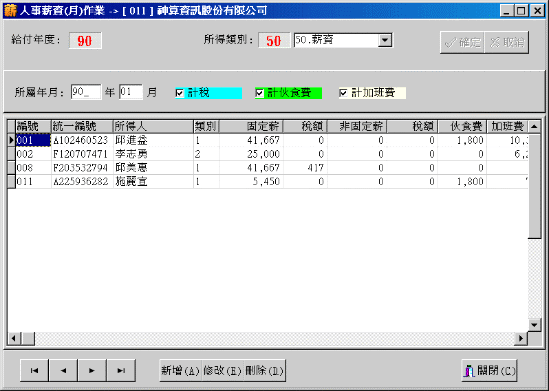Minimize the payroll window

pyautogui.click(x=506, y=11)
